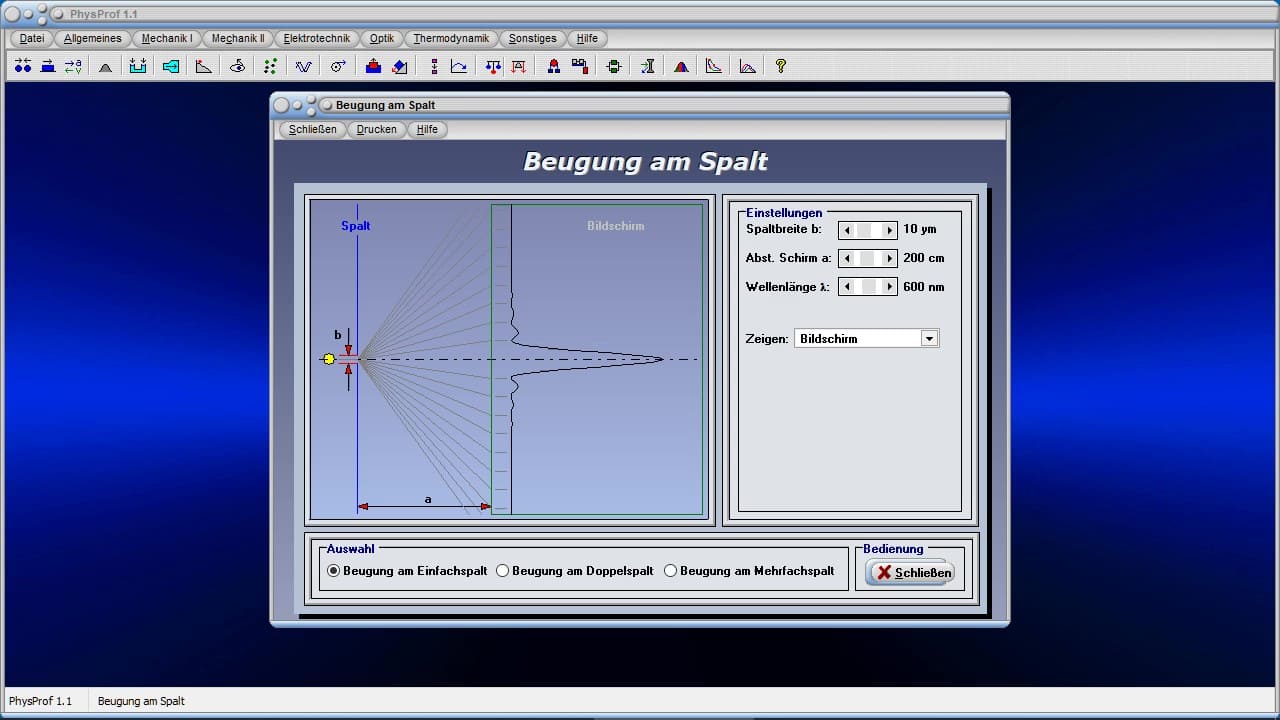Open the Optik menu
Viewport: 1280px width, 720px height.
381,38
